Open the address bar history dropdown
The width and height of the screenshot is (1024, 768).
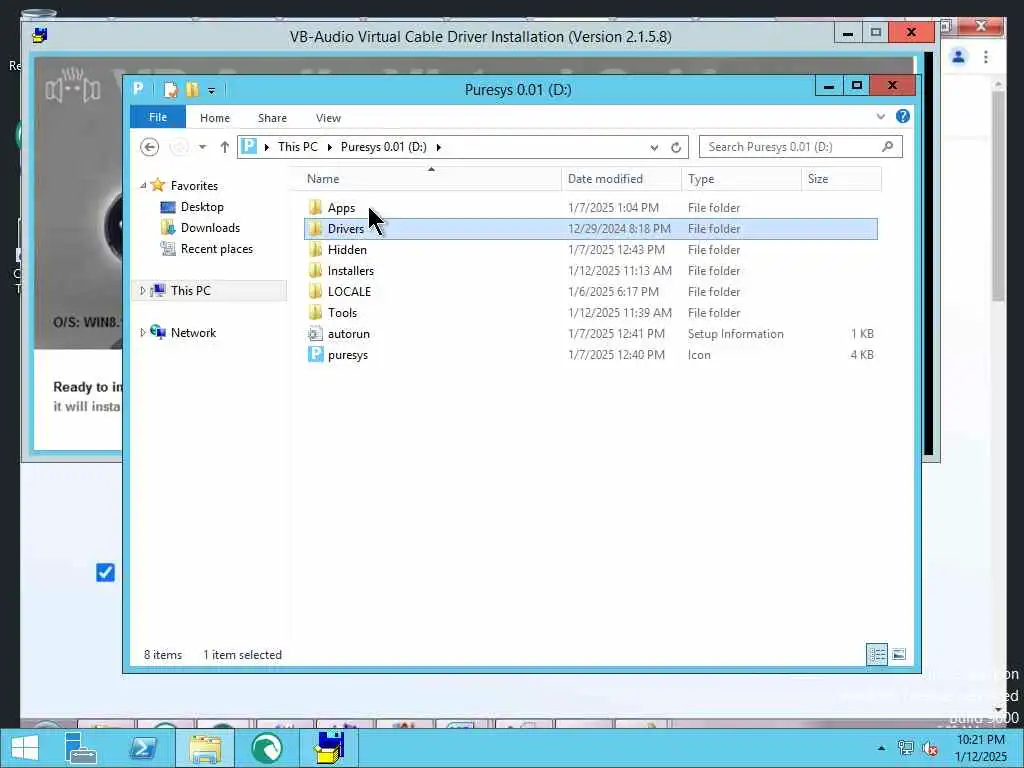click(654, 148)
